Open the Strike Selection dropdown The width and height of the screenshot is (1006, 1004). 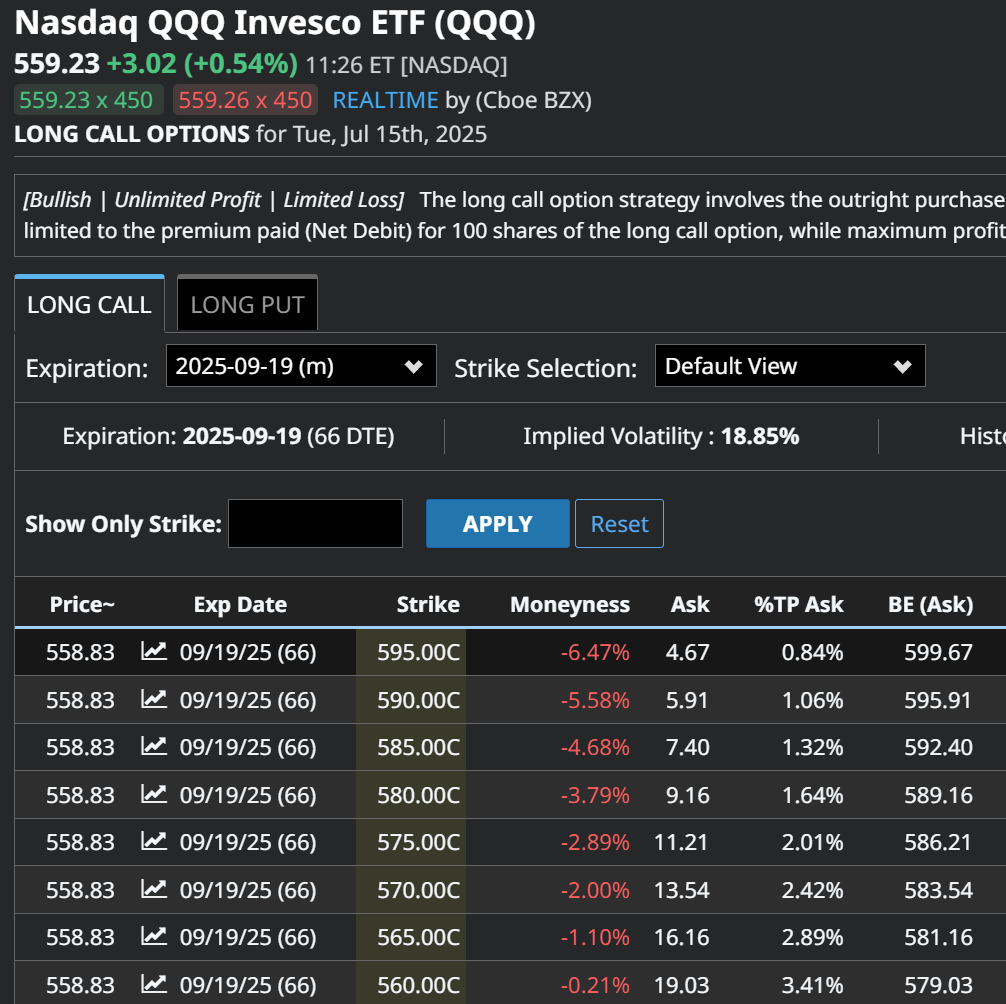(x=789, y=365)
